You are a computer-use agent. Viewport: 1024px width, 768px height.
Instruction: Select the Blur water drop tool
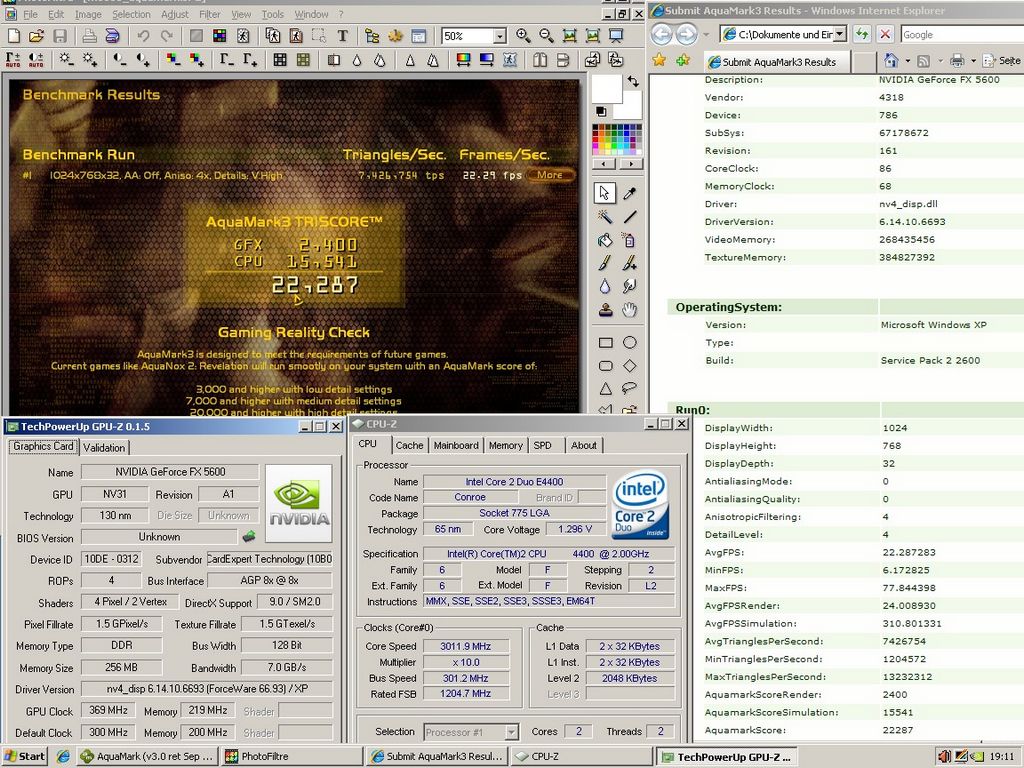pos(605,287)
